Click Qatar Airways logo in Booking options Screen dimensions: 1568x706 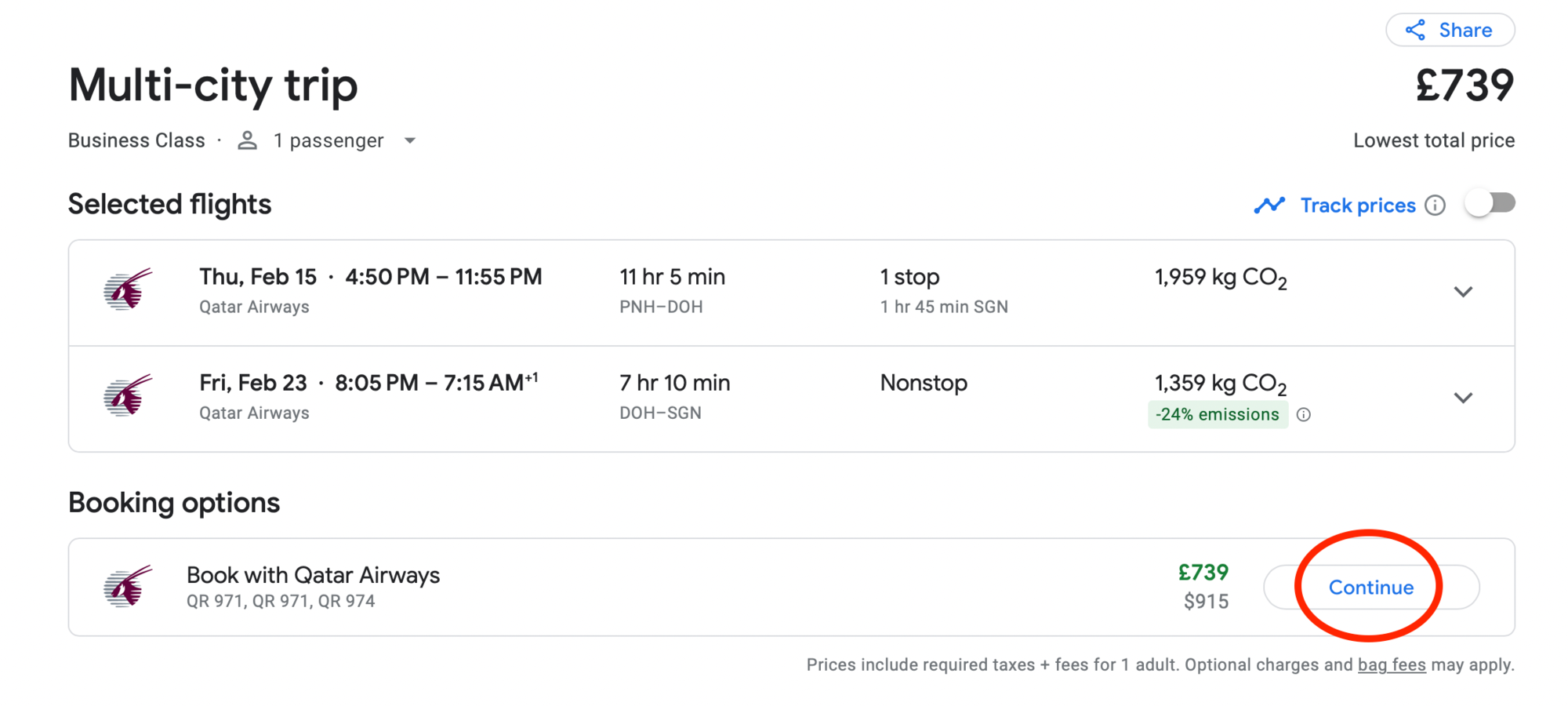128,587
